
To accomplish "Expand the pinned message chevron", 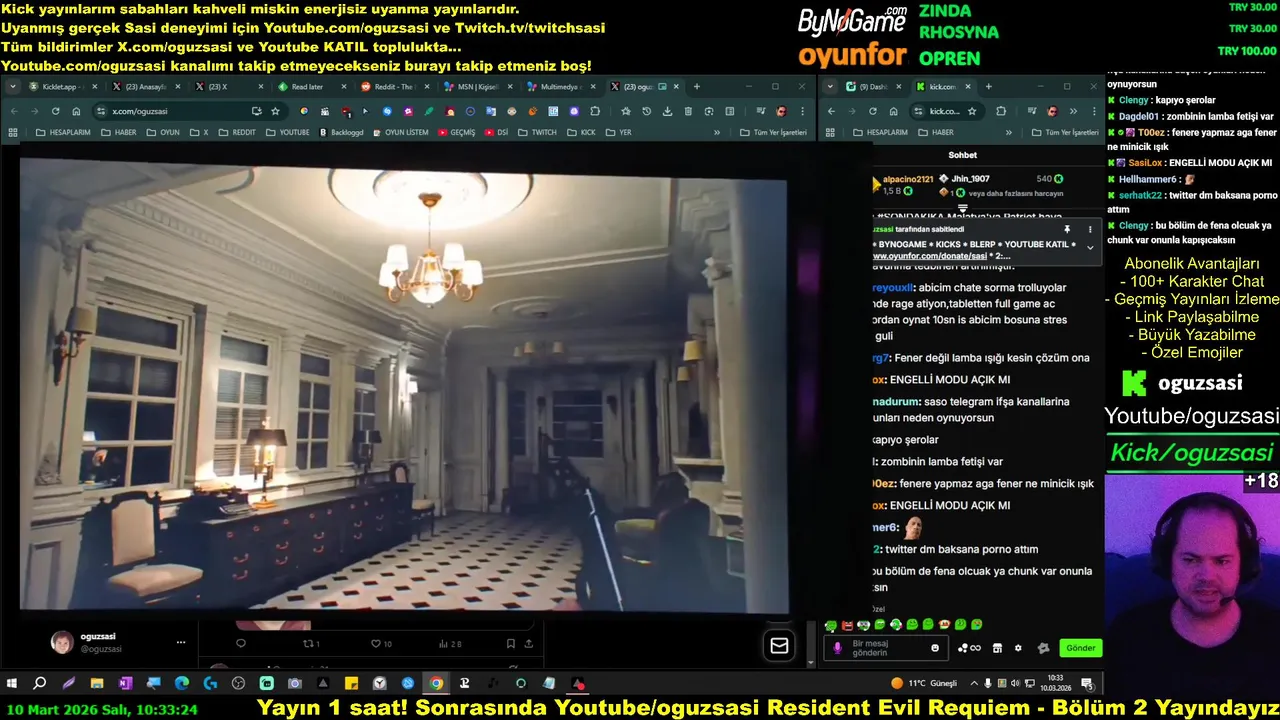I will (1090, 247).
